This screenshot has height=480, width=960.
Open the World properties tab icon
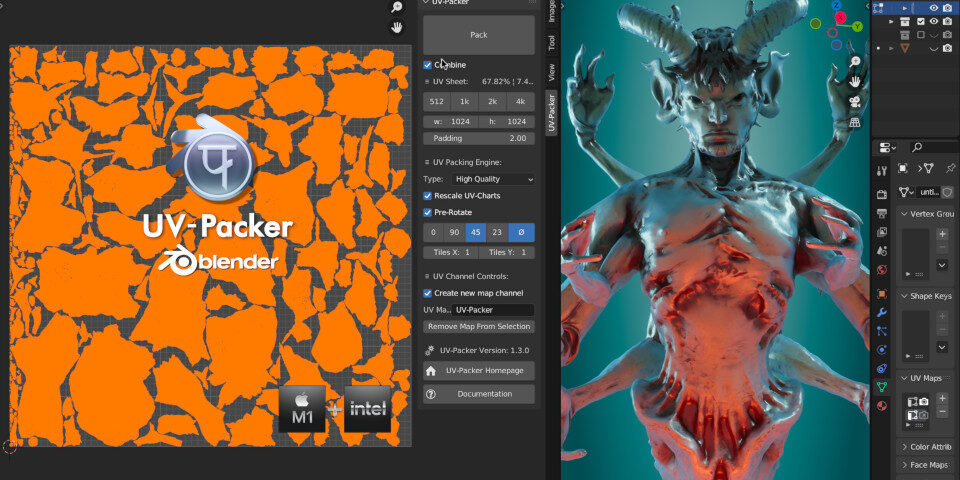pos(882,269)
